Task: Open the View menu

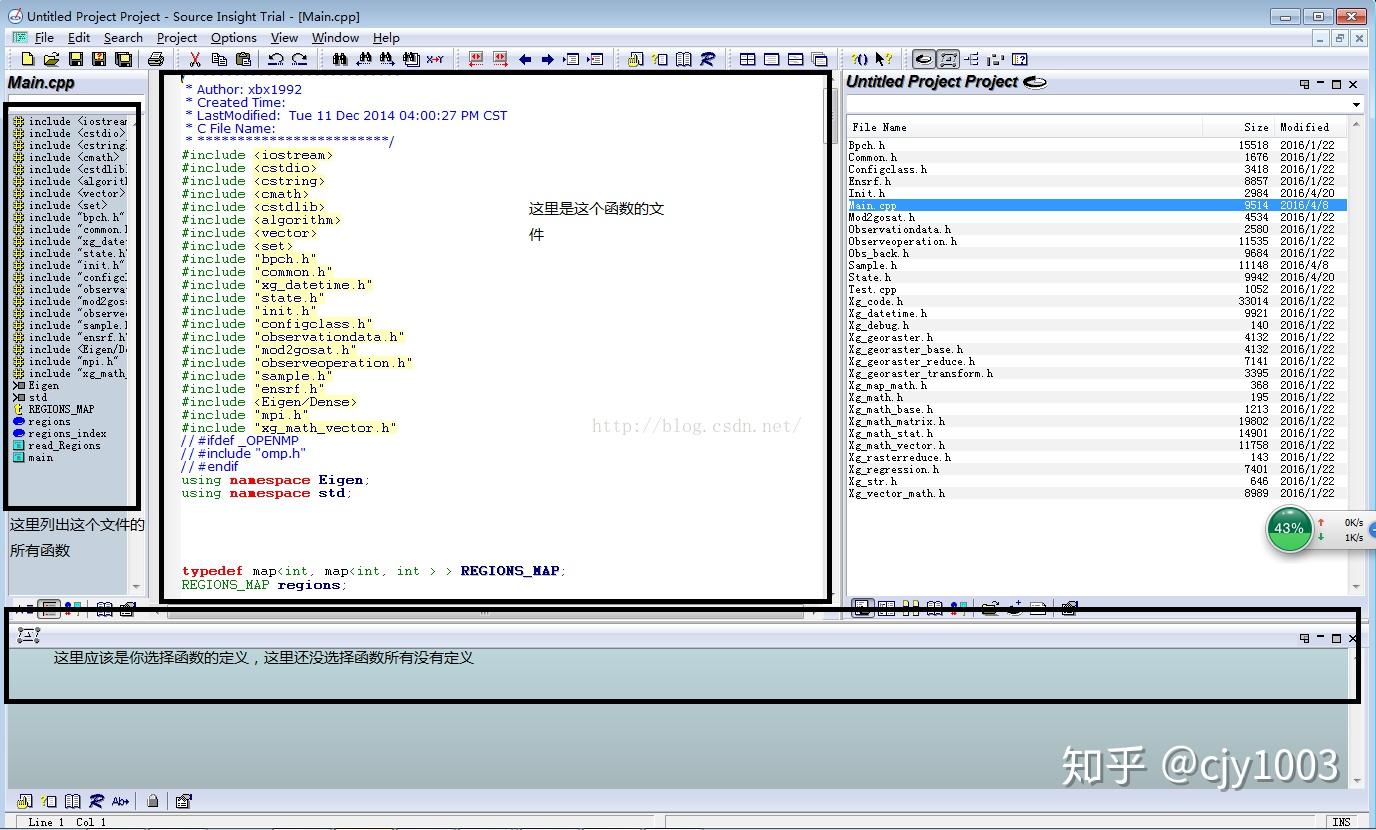Action: (x=284, y=38)
